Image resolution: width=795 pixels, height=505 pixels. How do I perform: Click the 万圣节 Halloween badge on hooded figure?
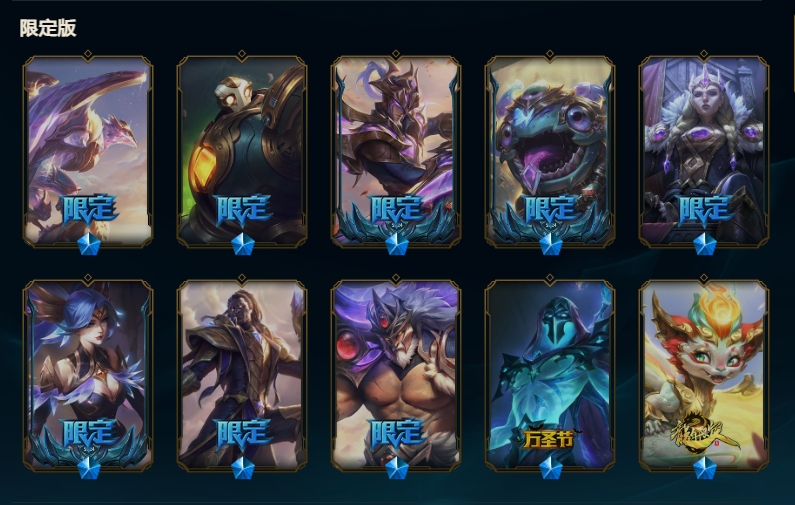tap(550, 439)
